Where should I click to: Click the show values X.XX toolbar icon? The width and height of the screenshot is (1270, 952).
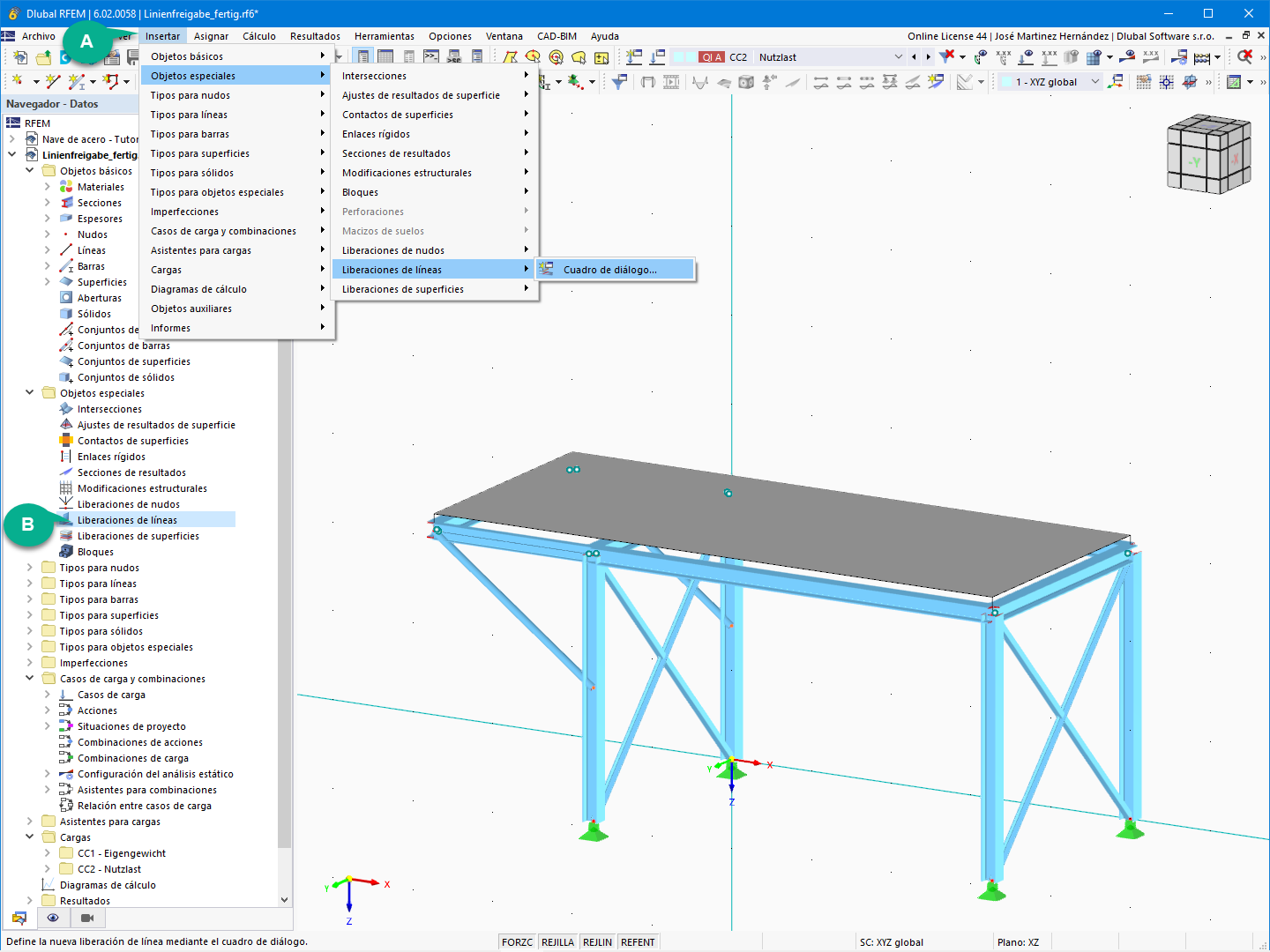1003,56
